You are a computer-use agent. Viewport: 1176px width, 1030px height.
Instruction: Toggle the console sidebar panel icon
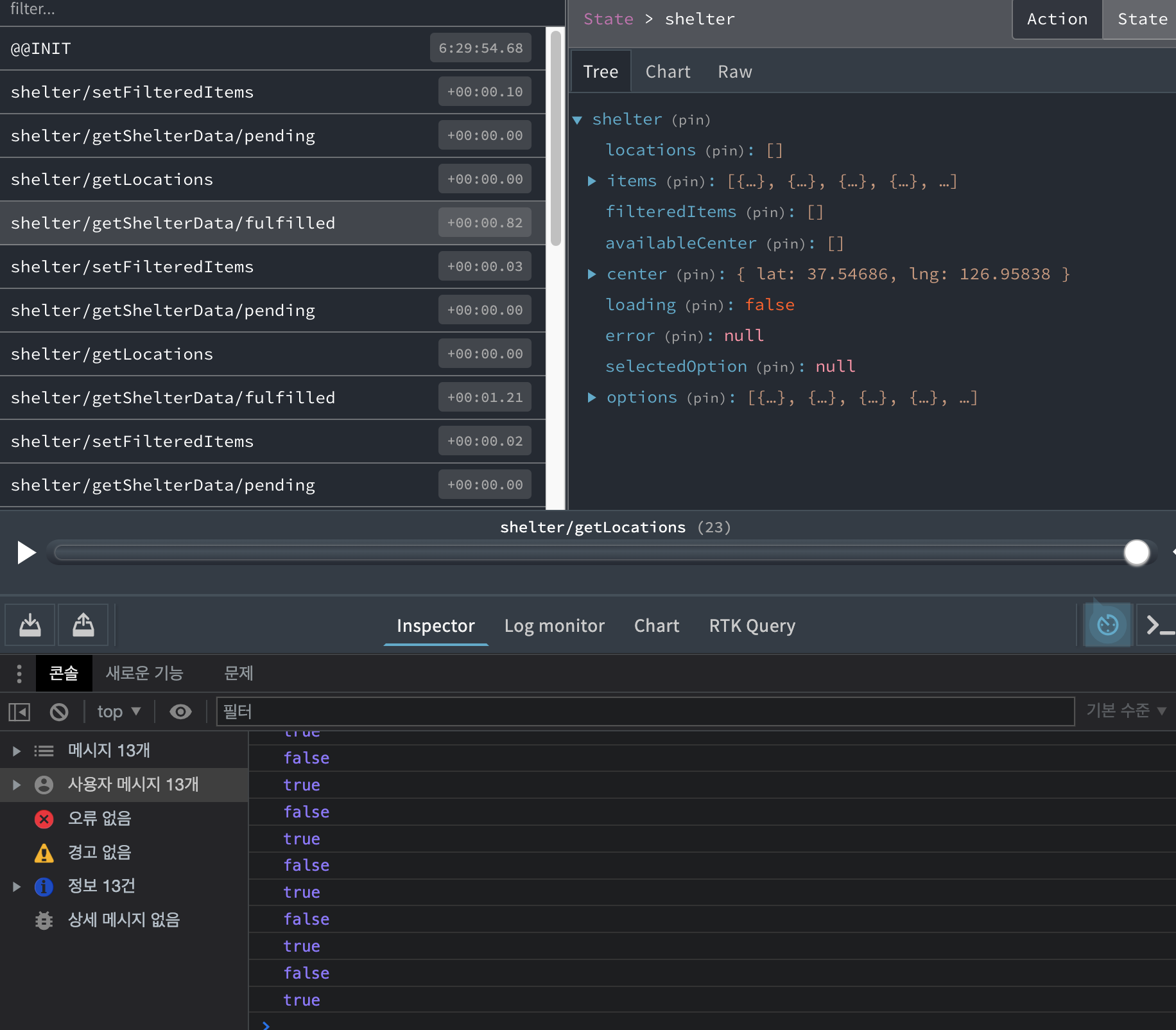19,711
